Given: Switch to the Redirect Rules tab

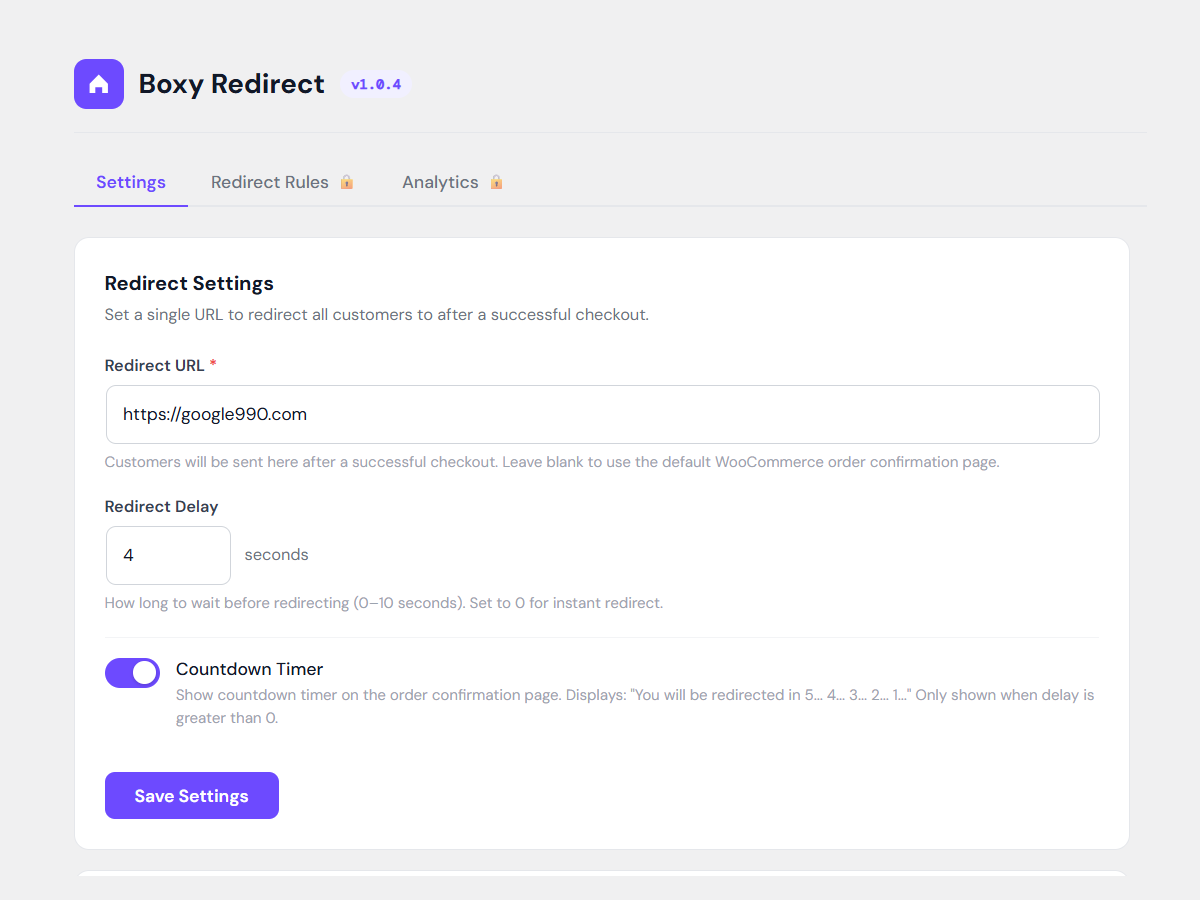Looking at the screenshot, I should (270, 182).
